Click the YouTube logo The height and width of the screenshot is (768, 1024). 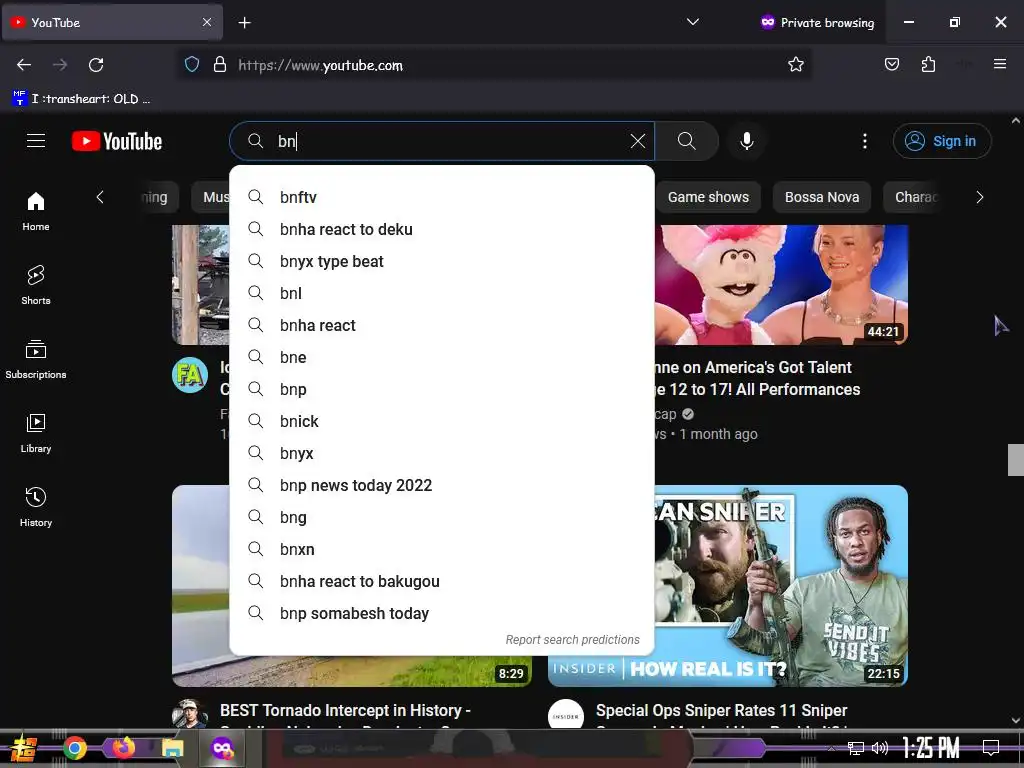[117, 141]
